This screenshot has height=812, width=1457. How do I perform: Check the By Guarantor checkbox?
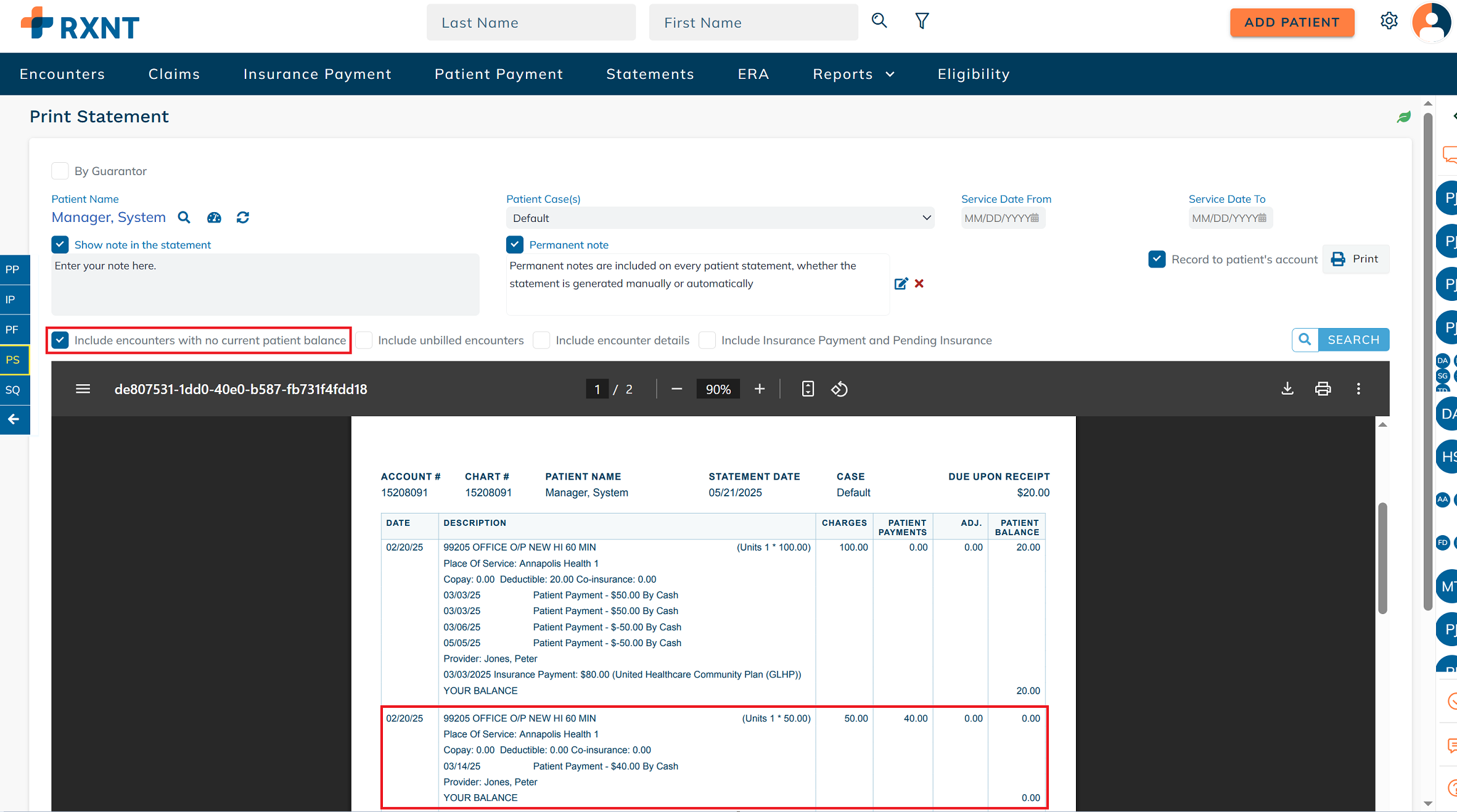[x=60, y=171]
